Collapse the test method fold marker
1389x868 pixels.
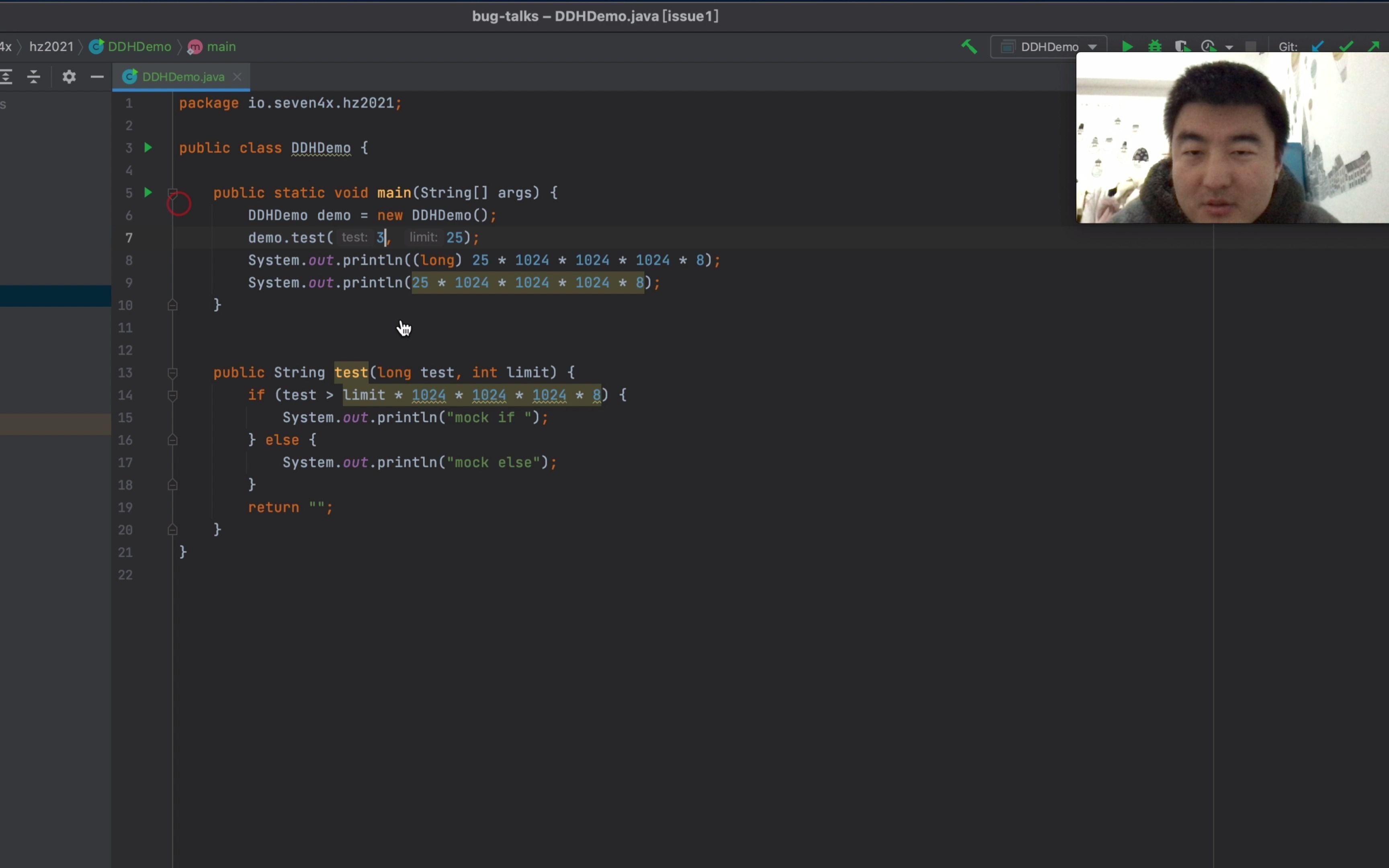(172, 373)
